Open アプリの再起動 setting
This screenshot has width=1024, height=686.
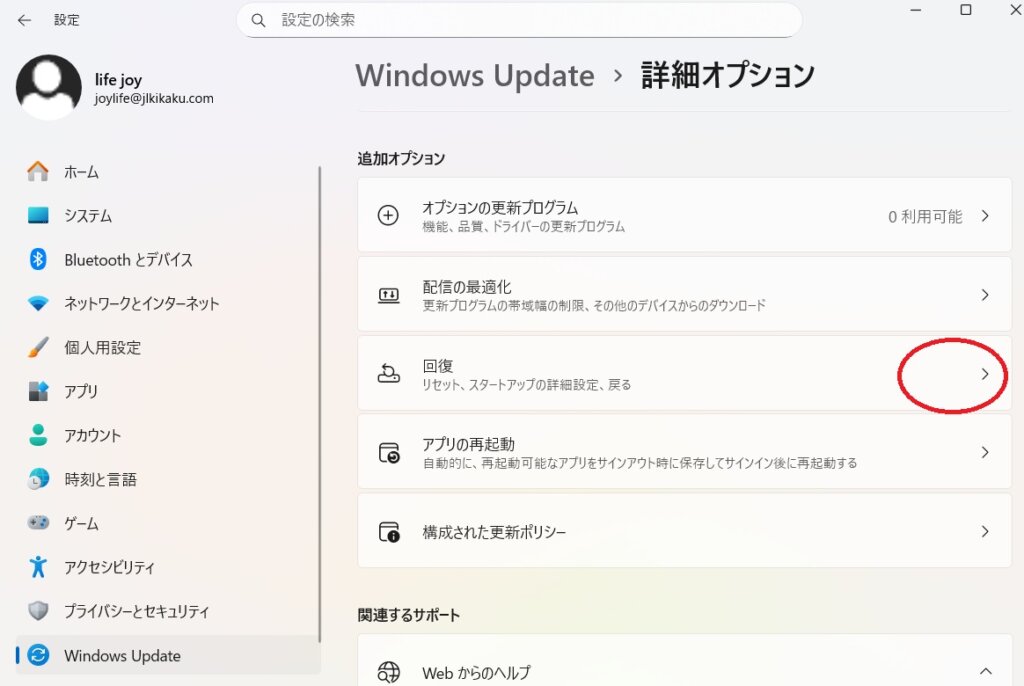684,452
